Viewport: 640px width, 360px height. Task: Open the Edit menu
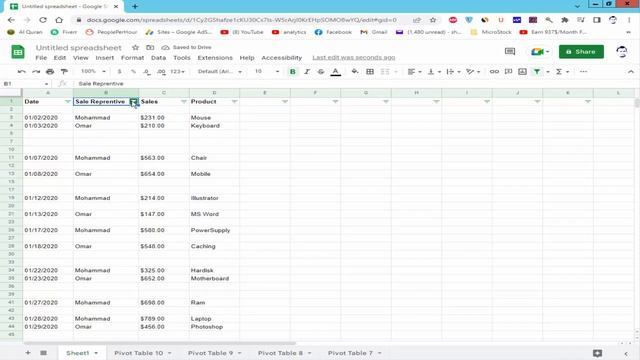click(60, 58)
